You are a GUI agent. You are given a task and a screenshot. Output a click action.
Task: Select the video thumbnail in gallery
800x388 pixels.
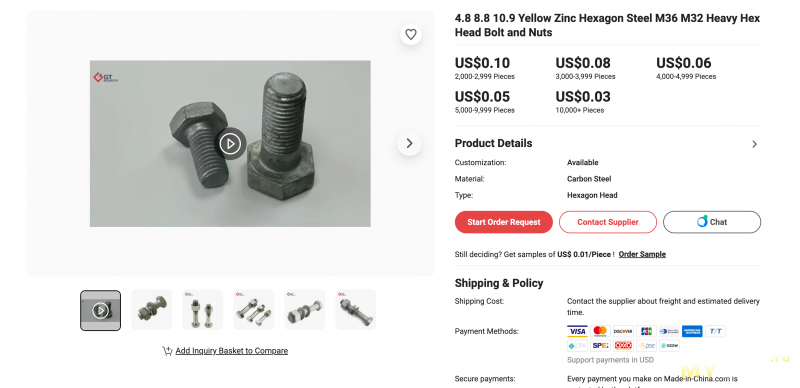(x=101, y=310)
